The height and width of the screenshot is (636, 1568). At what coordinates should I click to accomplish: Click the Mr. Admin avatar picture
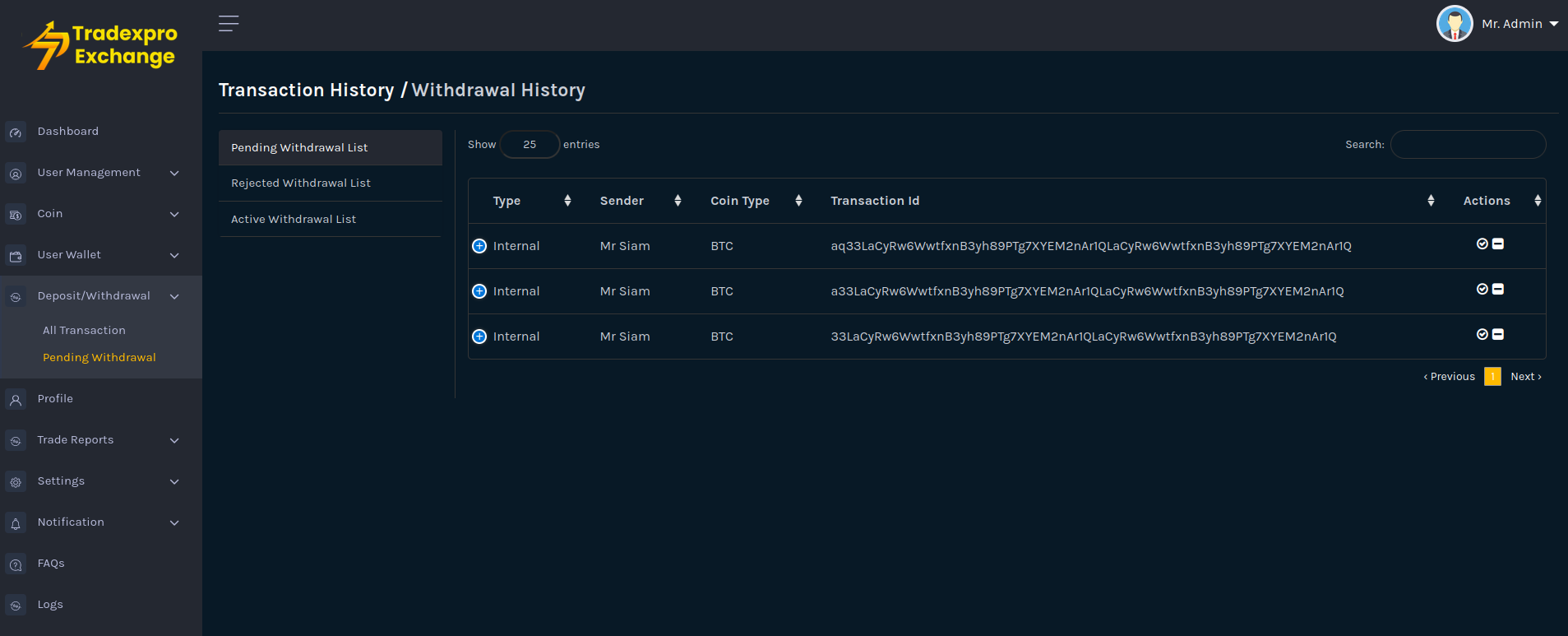(1454, 24)
